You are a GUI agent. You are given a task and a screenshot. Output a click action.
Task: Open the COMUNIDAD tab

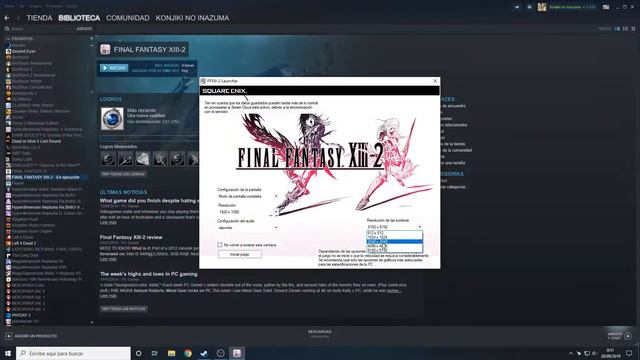tap(128, 18)
